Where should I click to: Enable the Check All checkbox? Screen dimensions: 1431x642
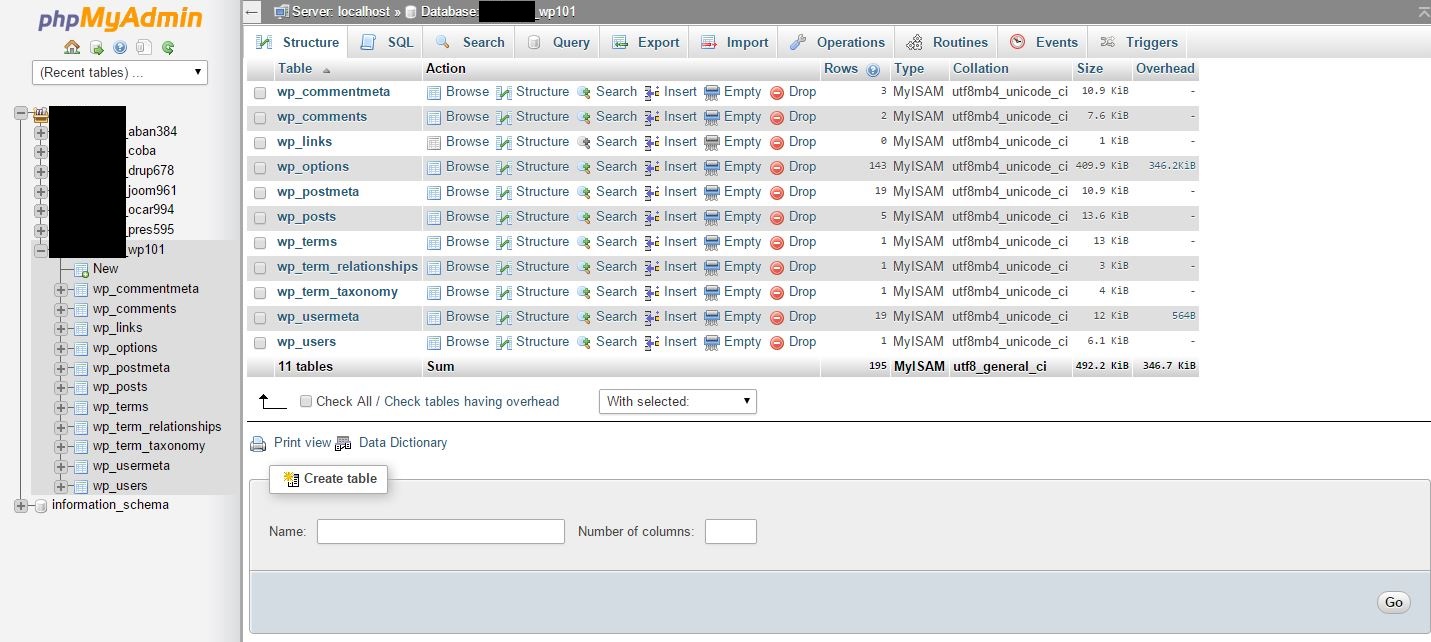[x=306, y=401]
